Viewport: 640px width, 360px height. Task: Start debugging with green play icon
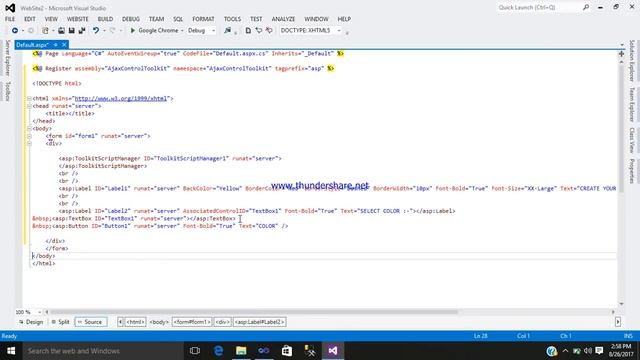[x=132, y=31]
